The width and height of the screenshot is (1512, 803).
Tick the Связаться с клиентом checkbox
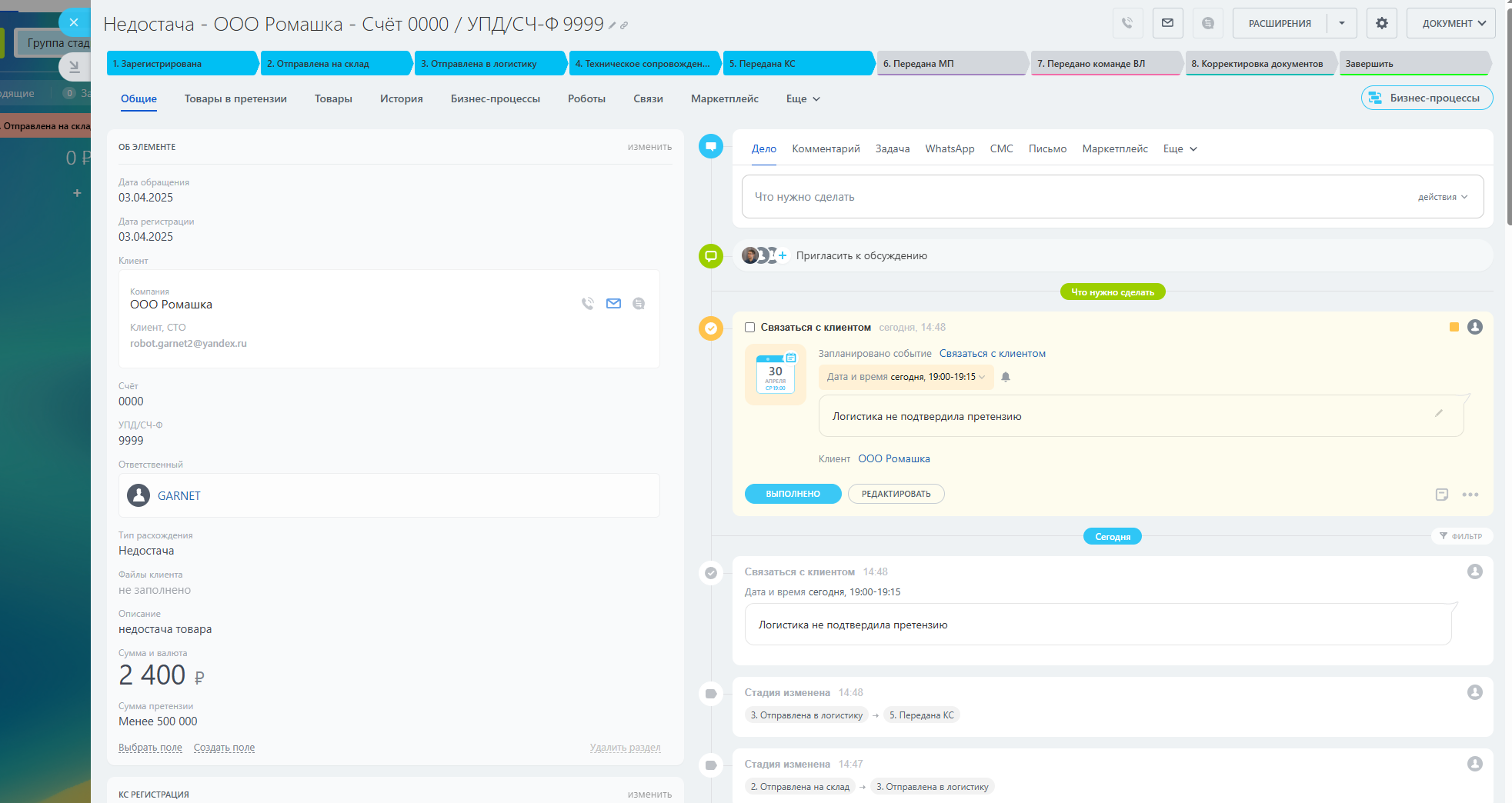pos(750,328)
